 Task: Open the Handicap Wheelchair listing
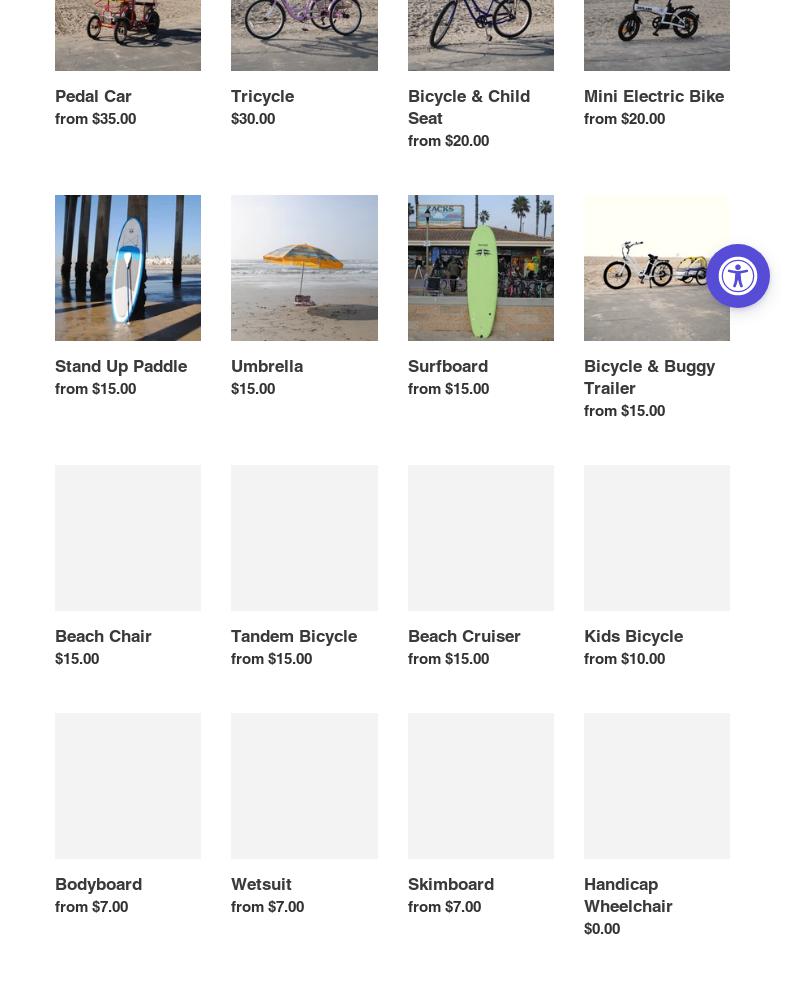(627, 895)
